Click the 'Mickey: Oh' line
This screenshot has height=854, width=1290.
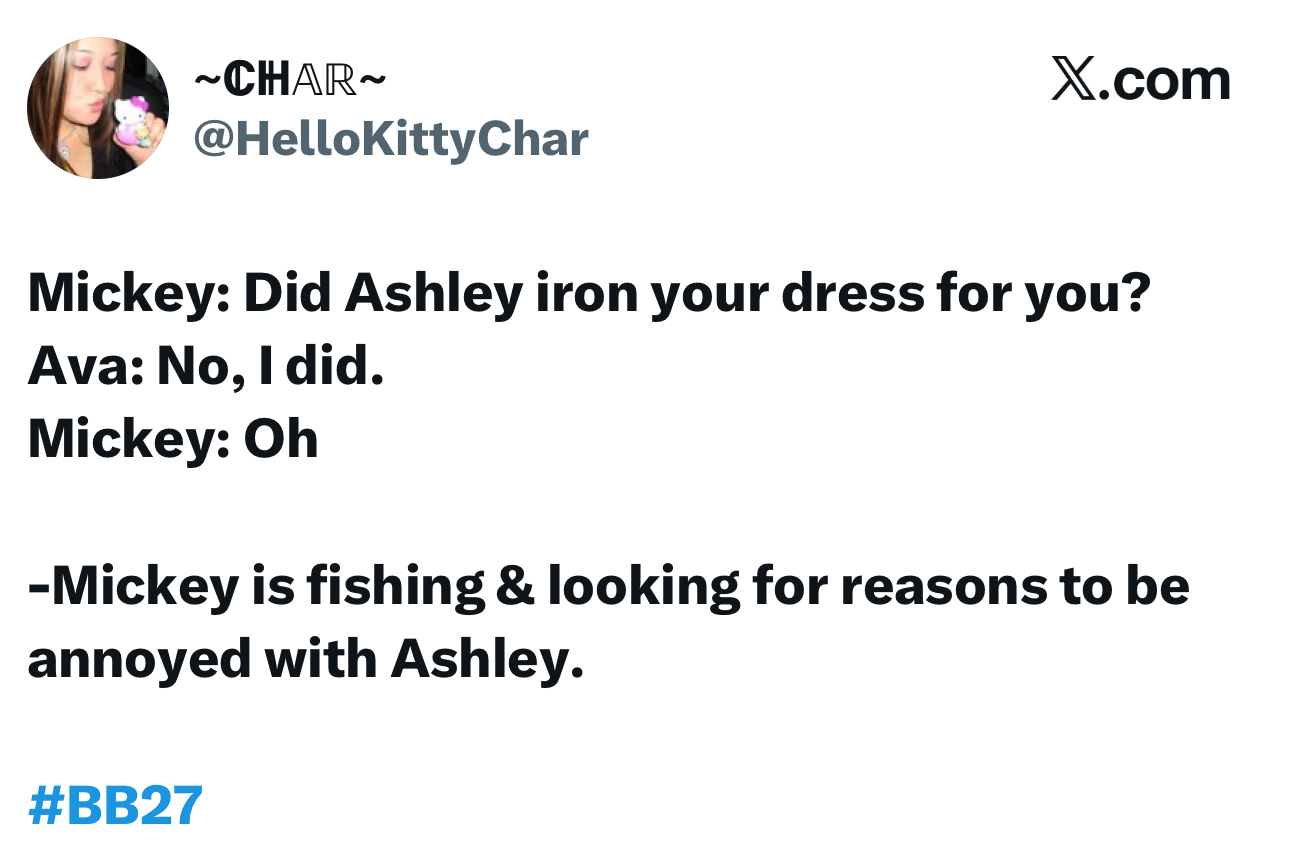point(173,440)
